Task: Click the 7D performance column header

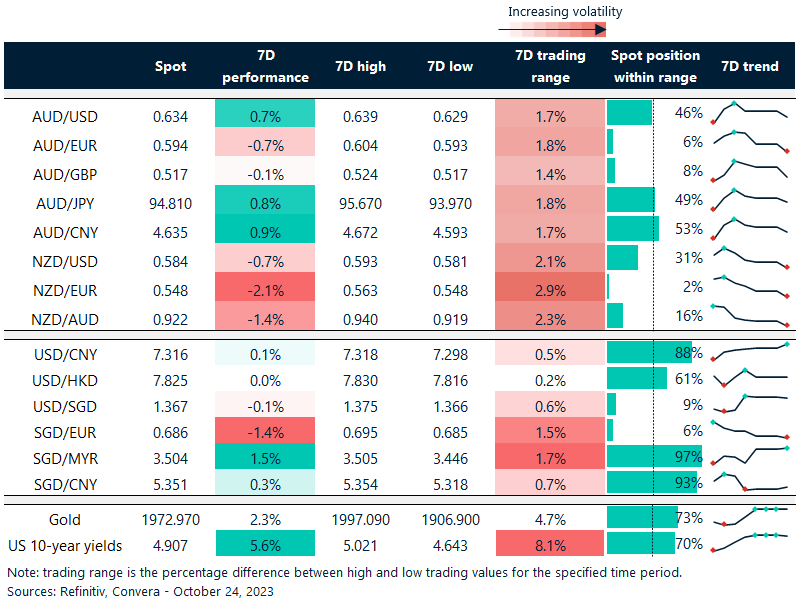Action: point(265,67)
